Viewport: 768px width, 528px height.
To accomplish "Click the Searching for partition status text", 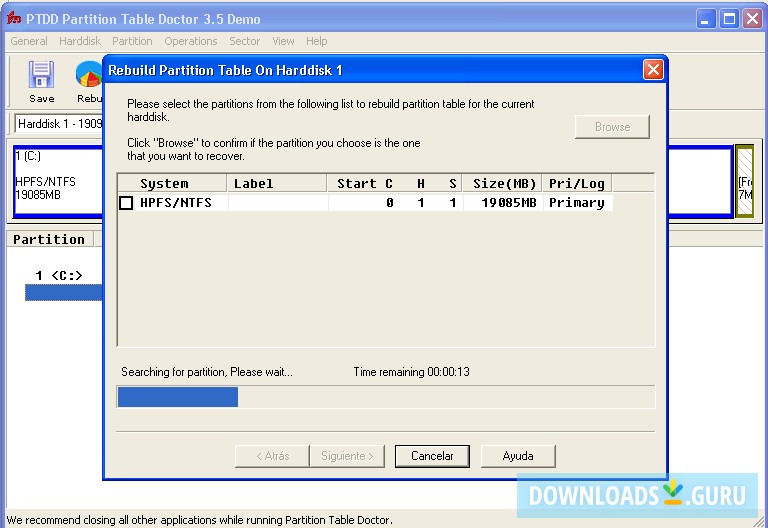I will click(207, 372).
